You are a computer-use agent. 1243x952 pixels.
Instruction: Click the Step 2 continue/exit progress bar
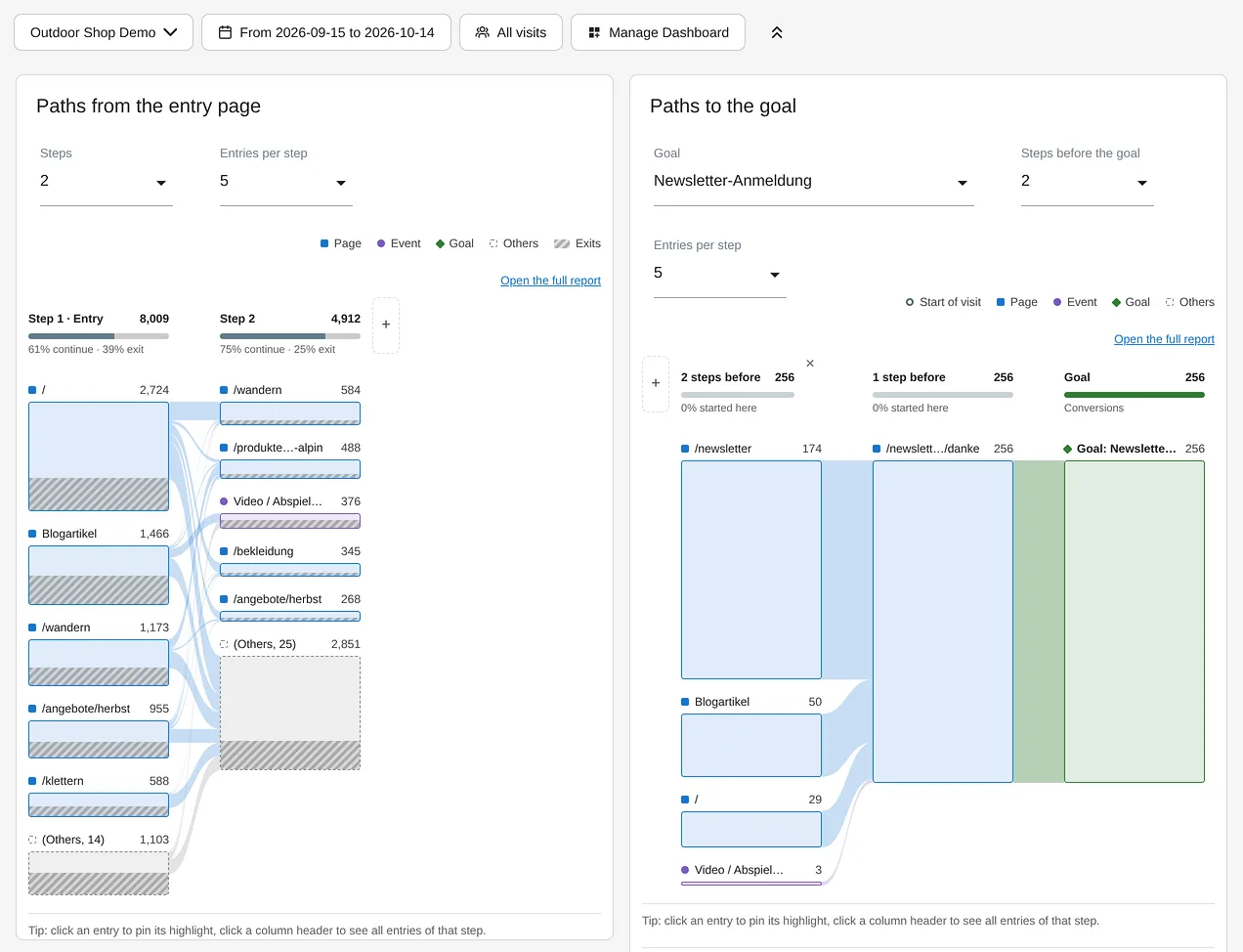pyautogui.click(x=290, y=336)
